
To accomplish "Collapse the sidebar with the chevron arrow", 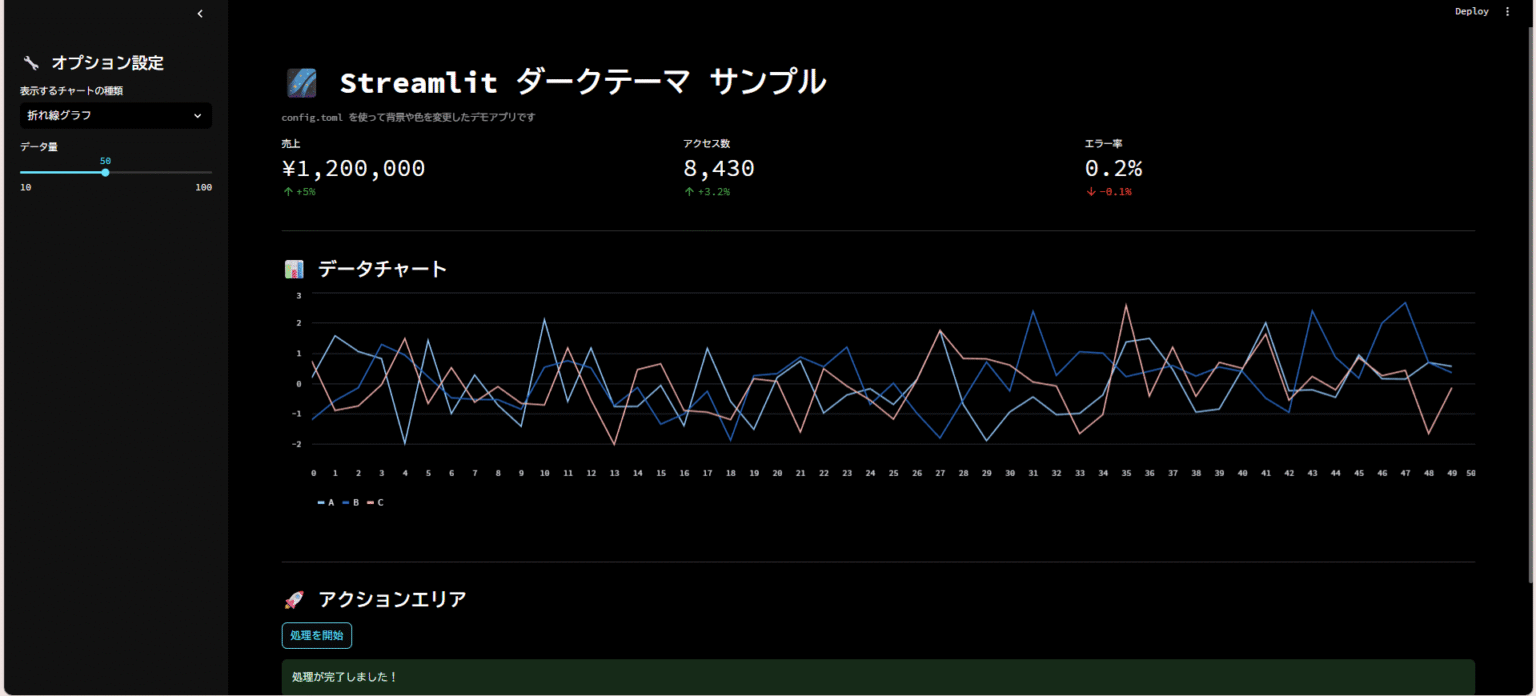I will (x=200, y=14).
